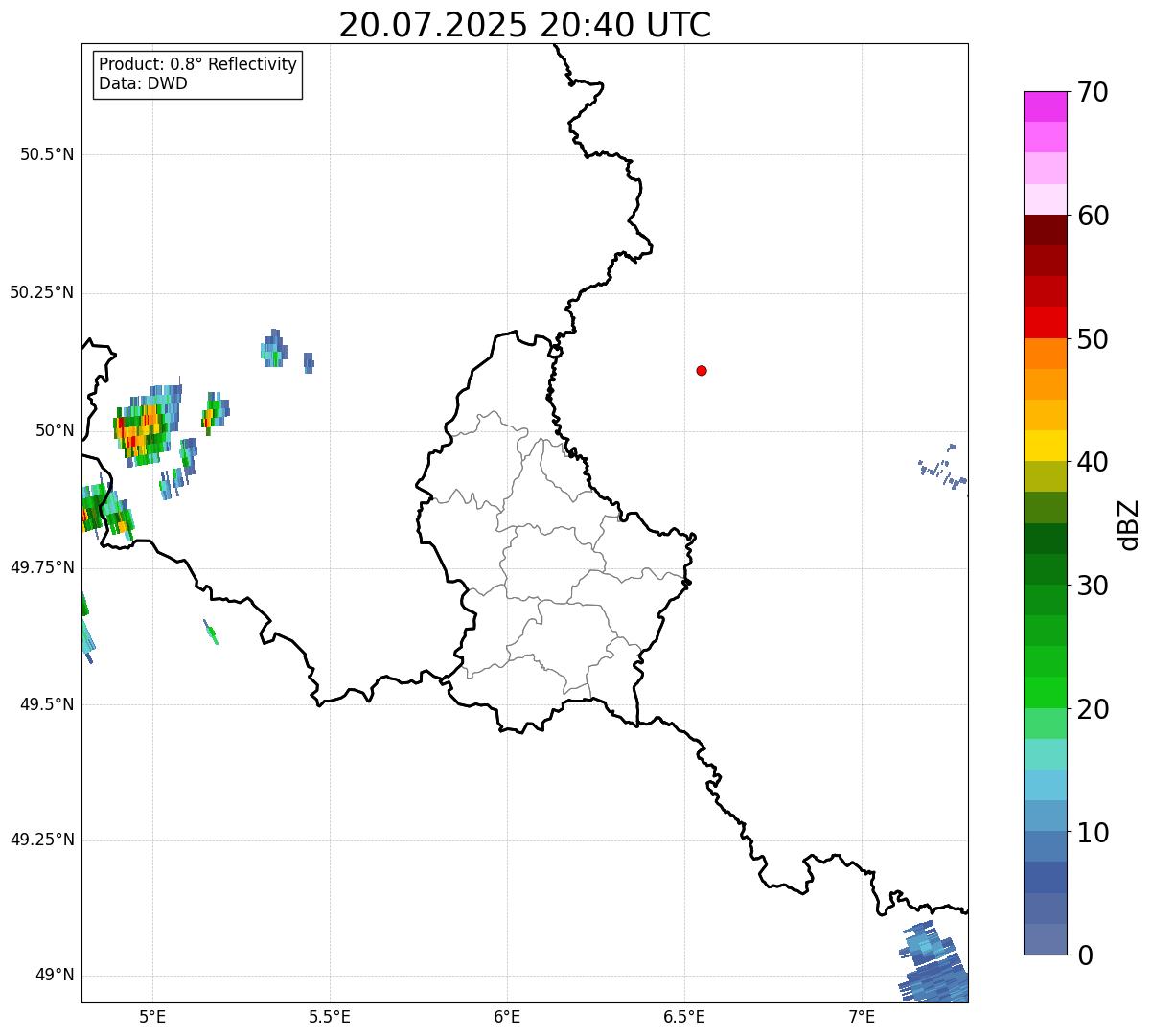Click the colorbar tick label 0

tap(1084, 955)
